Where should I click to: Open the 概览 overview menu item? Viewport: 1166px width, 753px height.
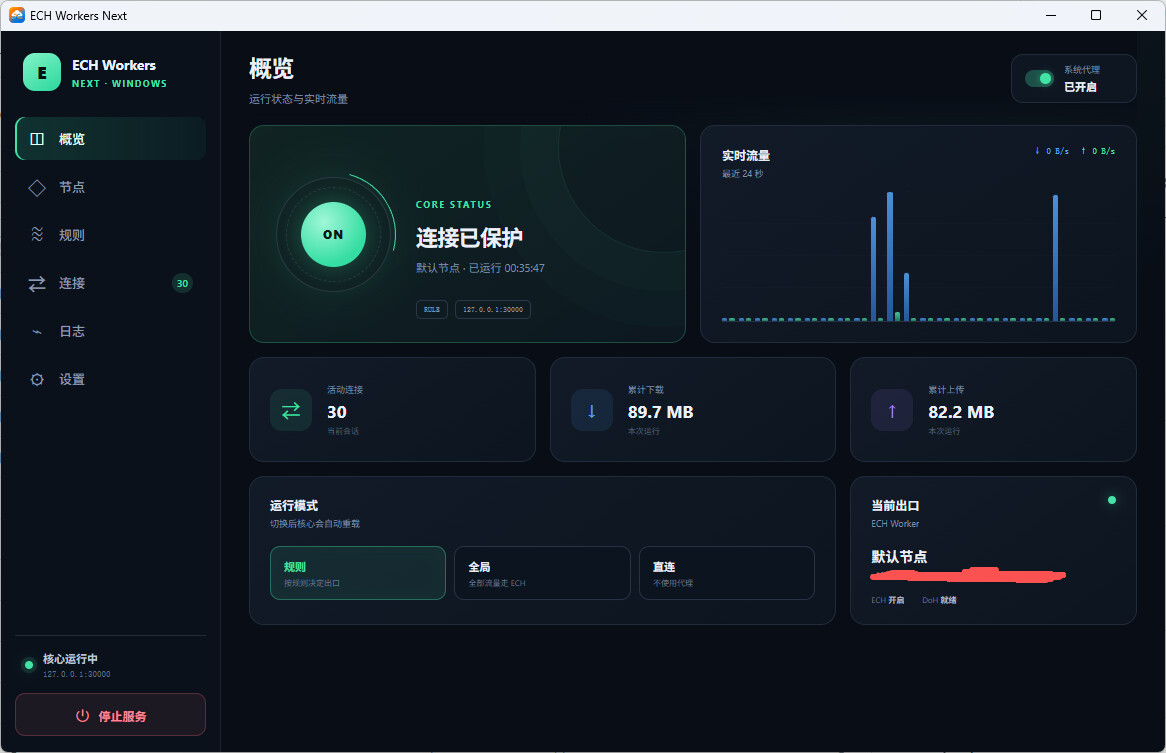tap(111, 139)
